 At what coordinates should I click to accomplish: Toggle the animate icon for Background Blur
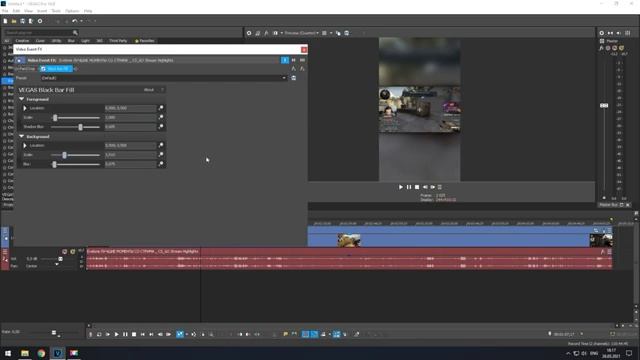tap(161, 164)
